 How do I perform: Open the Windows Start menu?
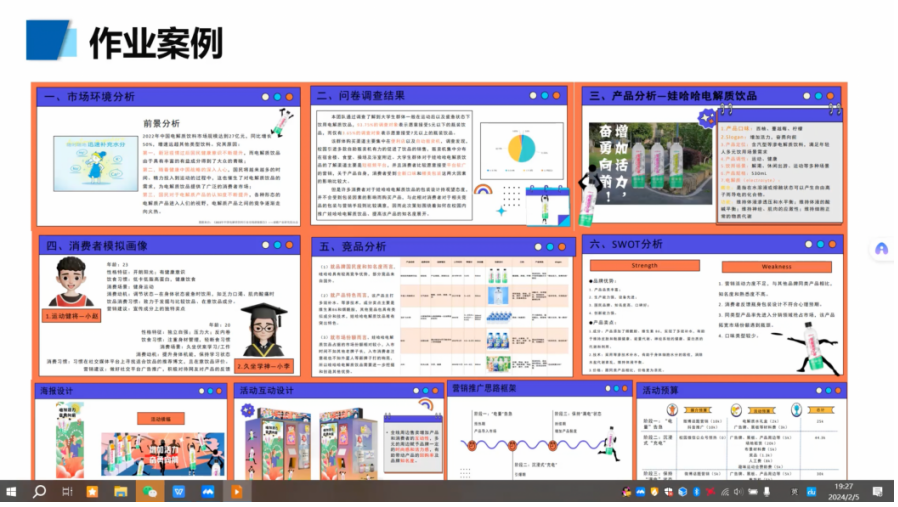coord(12,492)
